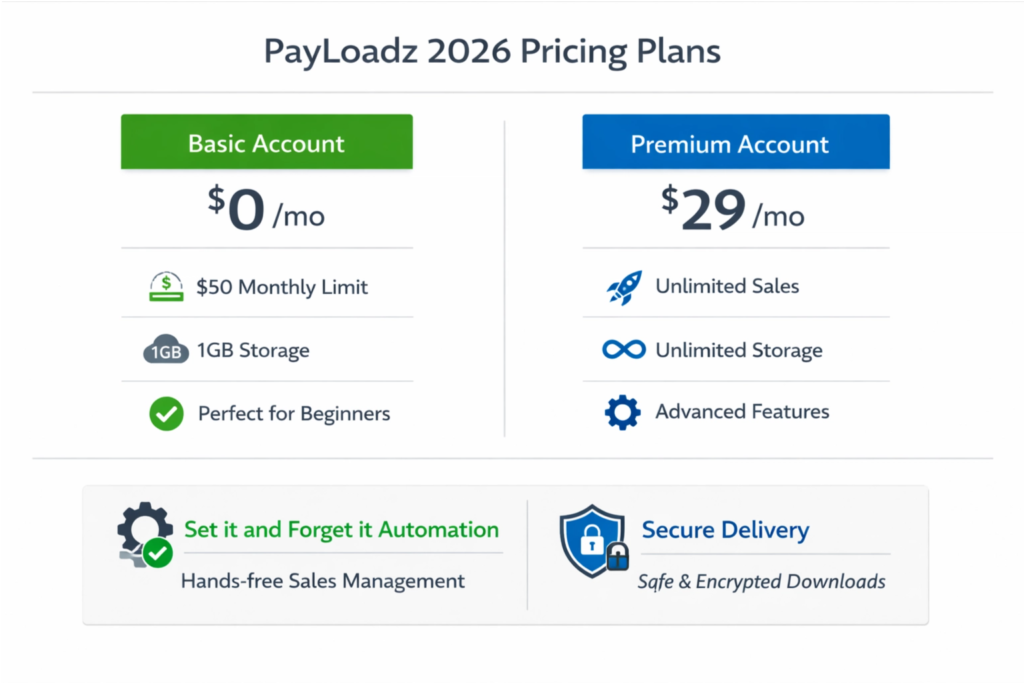Viewport: 1024px width, 683px height.
Task: Click the PayLoadz 2026 Pricing Plans title
Action: click(x=491, y=52)
